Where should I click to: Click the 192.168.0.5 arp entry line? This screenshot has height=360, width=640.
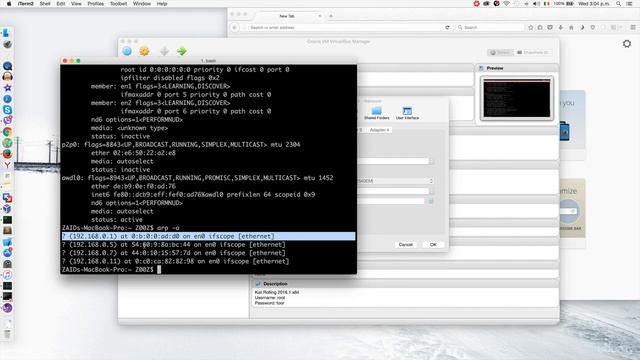coord(173,244)
